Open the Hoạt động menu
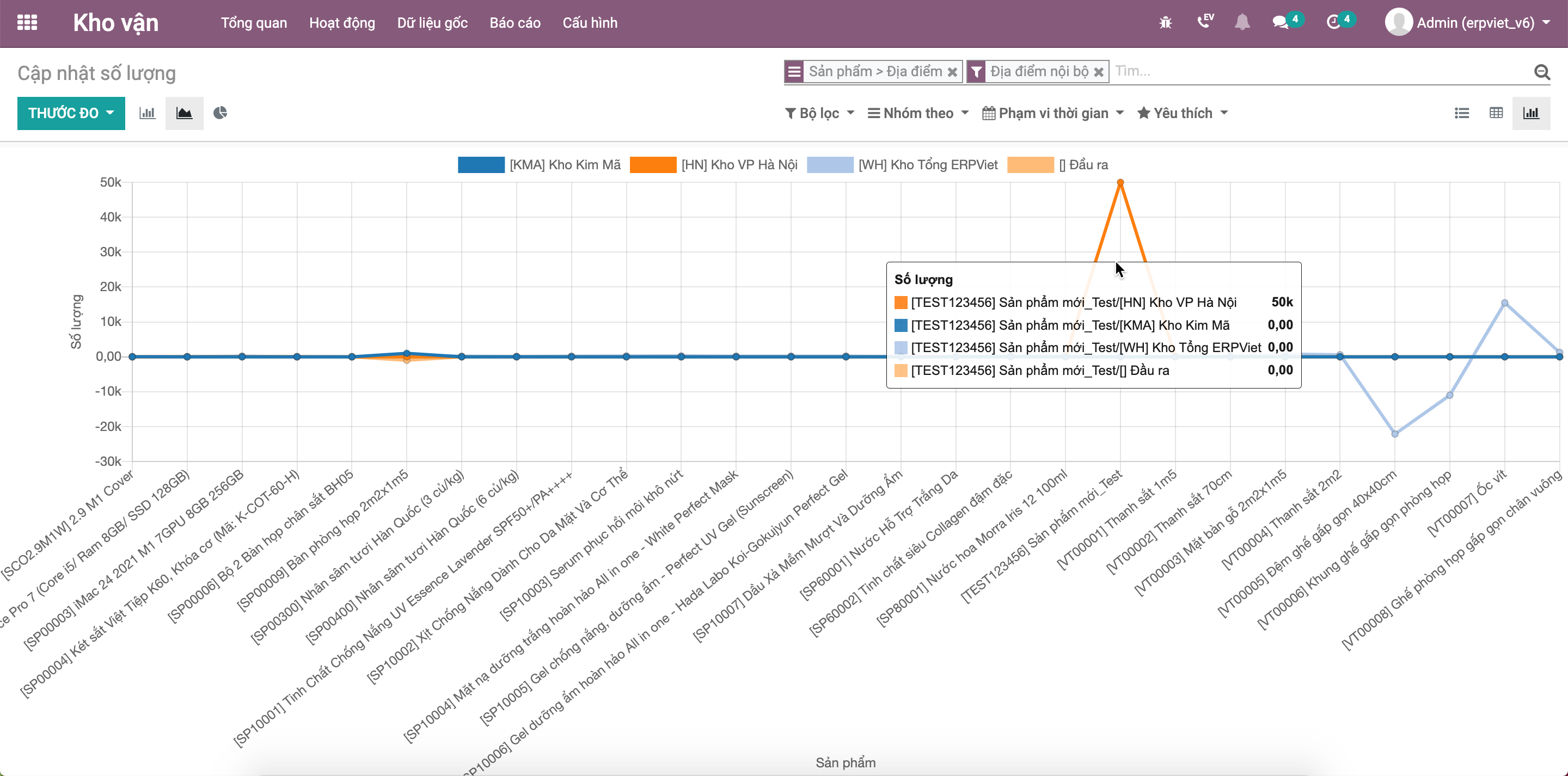 342,23
